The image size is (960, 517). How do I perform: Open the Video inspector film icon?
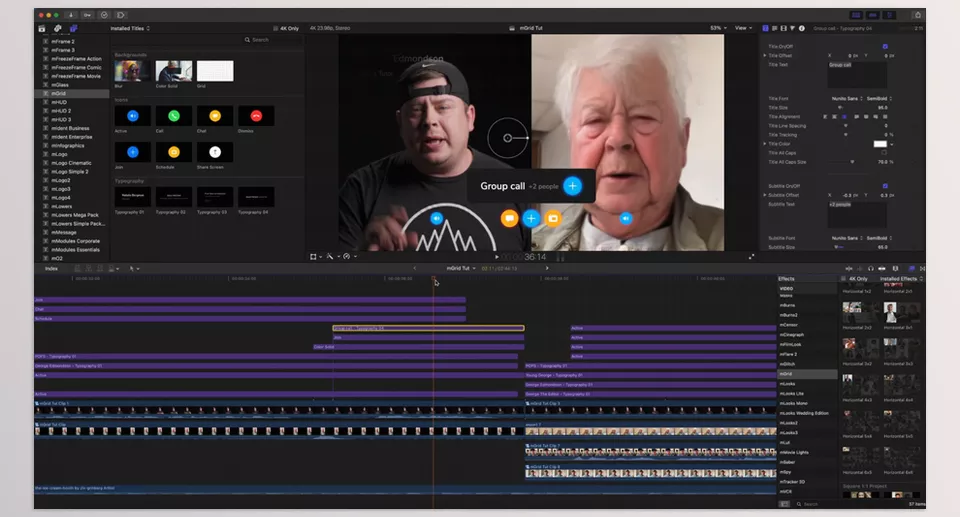coord(784,28)
